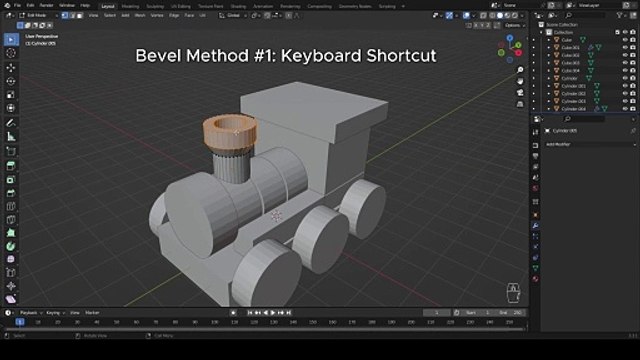Enable vertex select mode
Screen dimensions: 640x360
tap(64, 16)
